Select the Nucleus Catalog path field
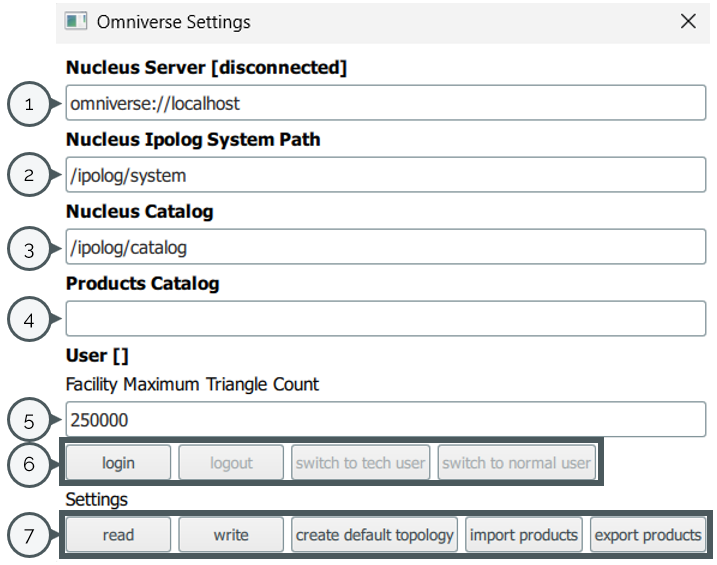The width and height of the screenshot is (717, 565). tap(385, 247)
